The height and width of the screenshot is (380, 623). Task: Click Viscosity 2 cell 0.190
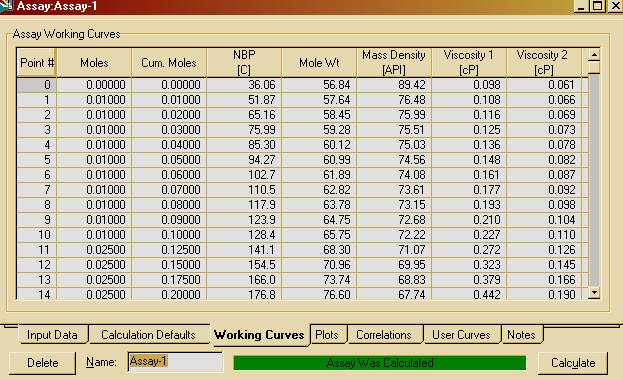544,294
